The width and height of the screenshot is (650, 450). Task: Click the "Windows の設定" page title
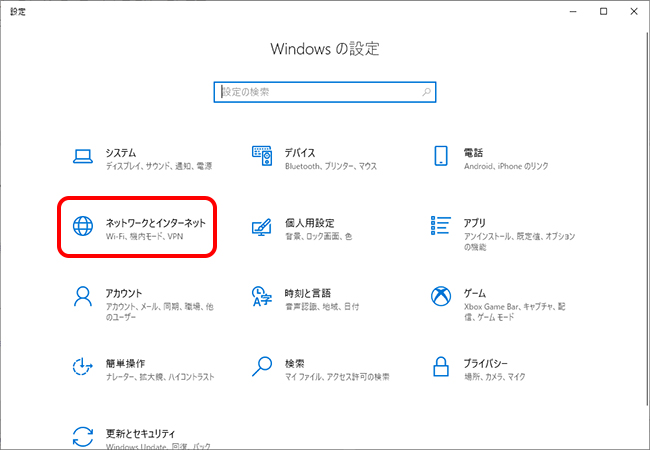(x=325, y=49)
